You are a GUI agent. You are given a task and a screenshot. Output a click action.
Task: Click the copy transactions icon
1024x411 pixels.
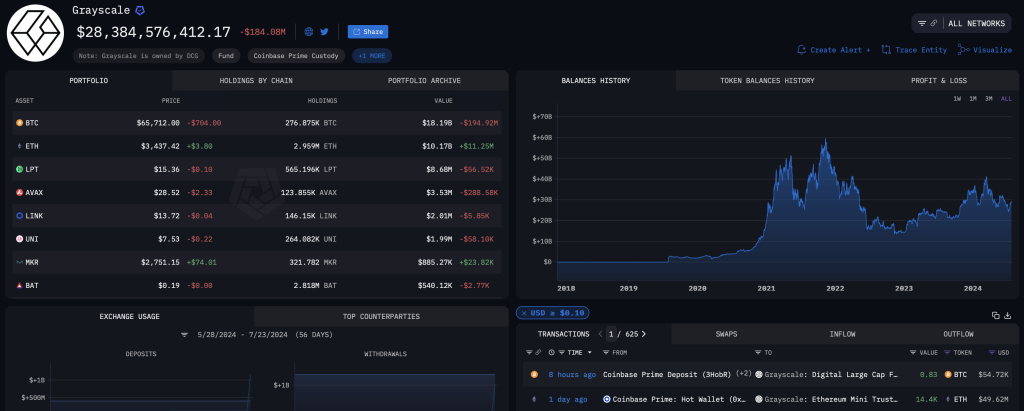(995, 316)
